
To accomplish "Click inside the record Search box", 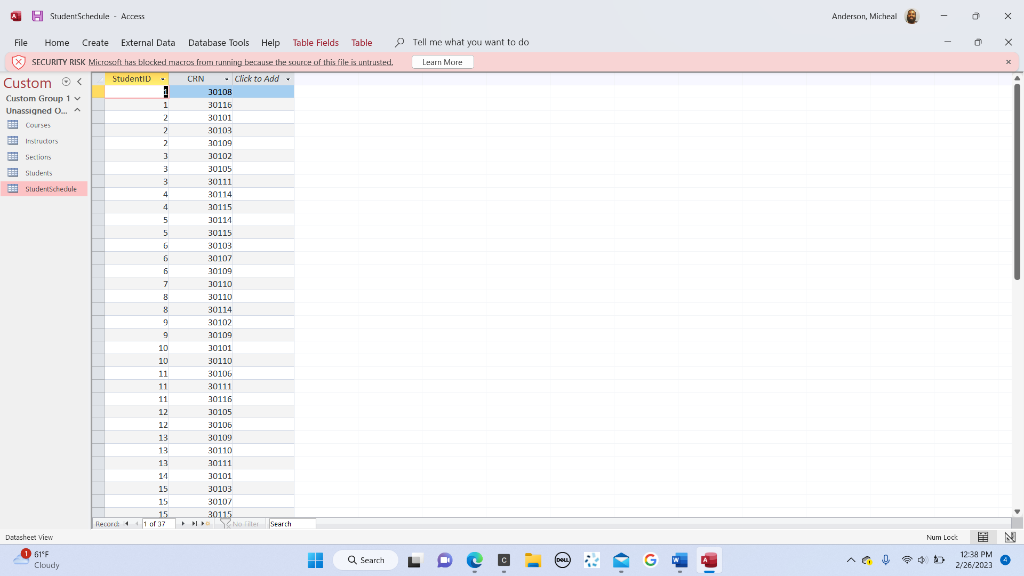I will (292, 523).
